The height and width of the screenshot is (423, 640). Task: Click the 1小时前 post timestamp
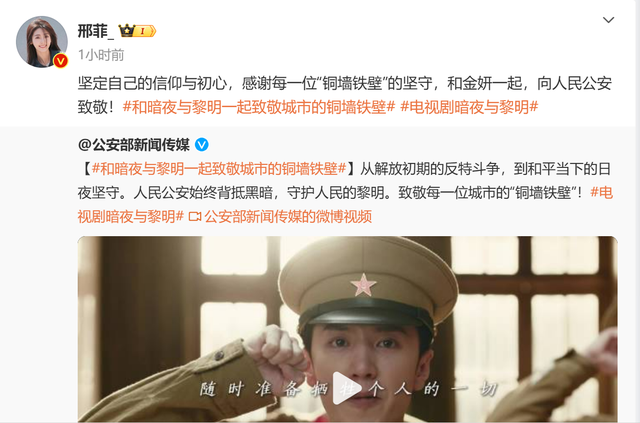(x=101, y=55)
